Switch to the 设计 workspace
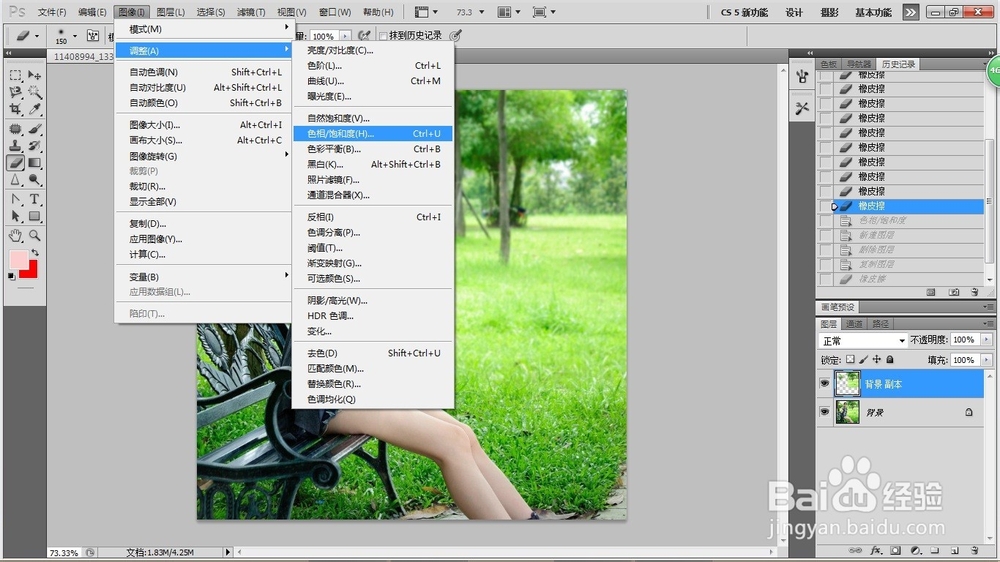This screenshot has width=1000, height=562. pyautogui.click(x=794, y=12)
